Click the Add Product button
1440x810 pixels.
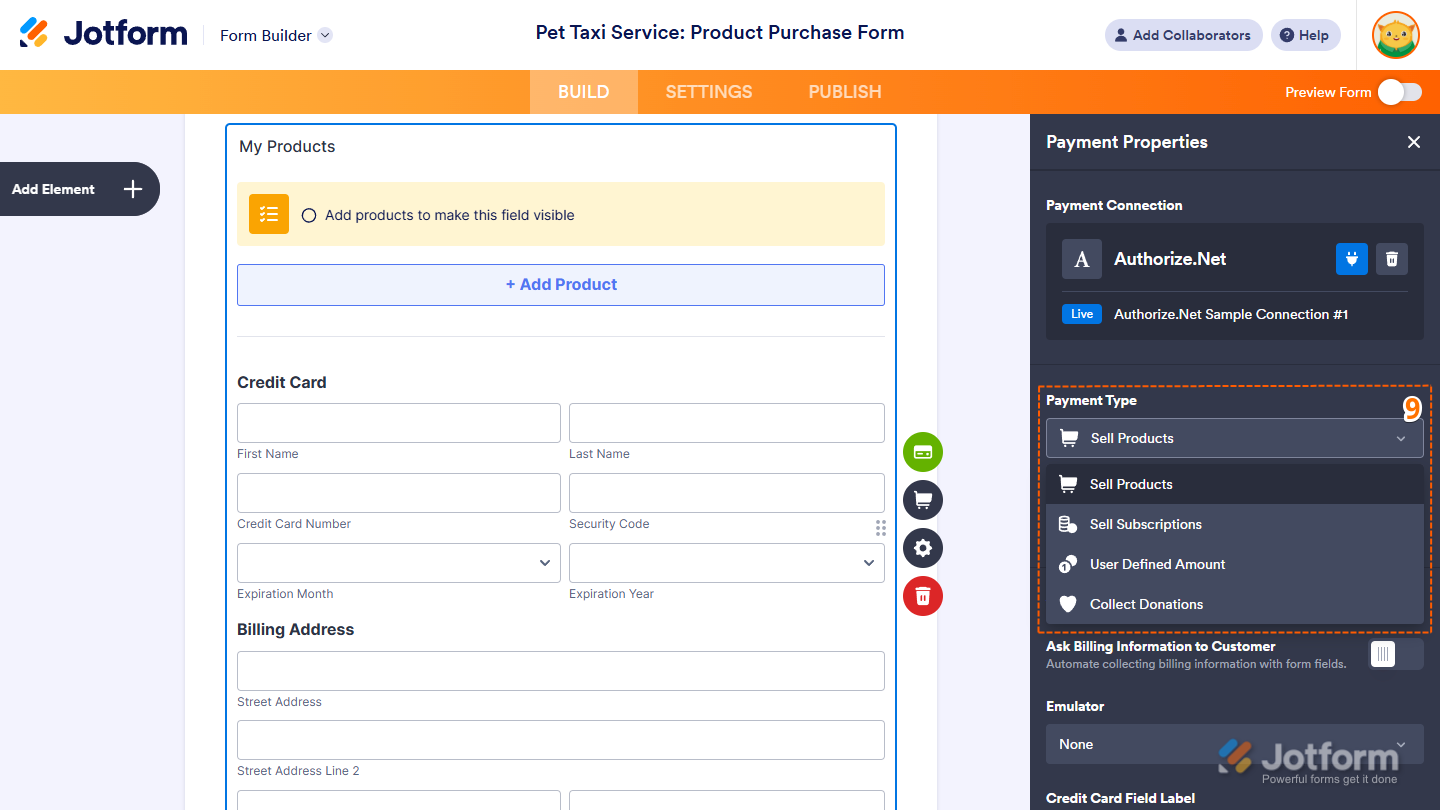pos(561,285)
